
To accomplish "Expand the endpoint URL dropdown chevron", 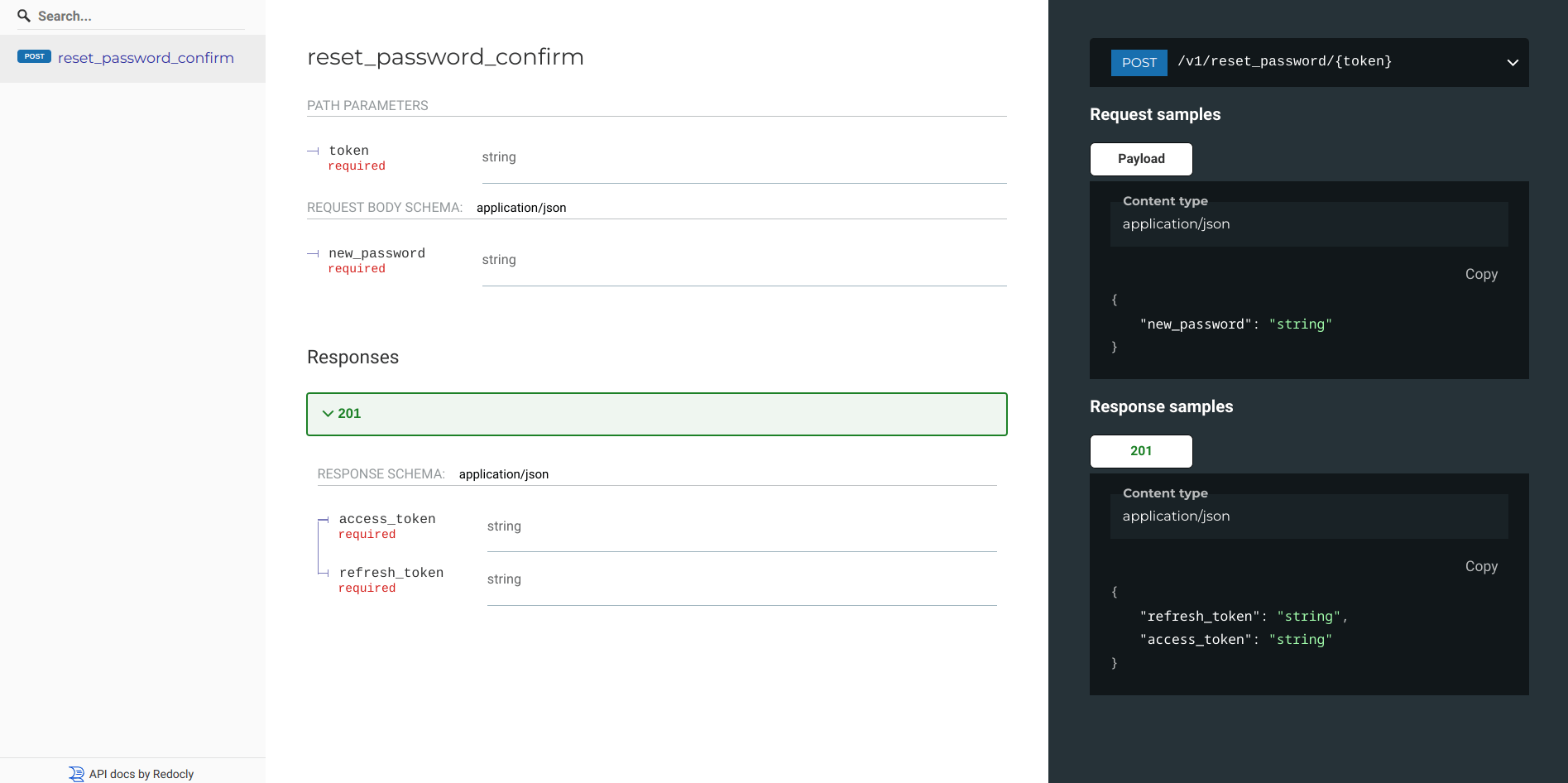I will pos(1513,62).
